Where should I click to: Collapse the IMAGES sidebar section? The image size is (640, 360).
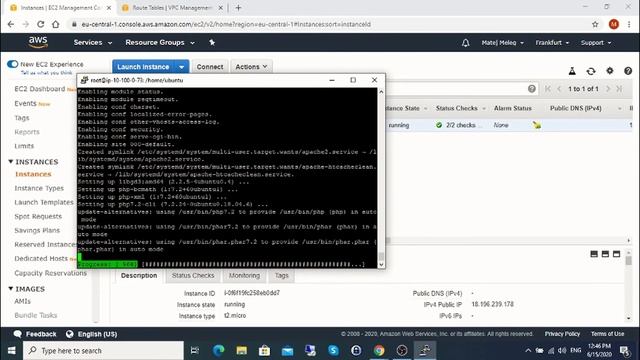11,289
